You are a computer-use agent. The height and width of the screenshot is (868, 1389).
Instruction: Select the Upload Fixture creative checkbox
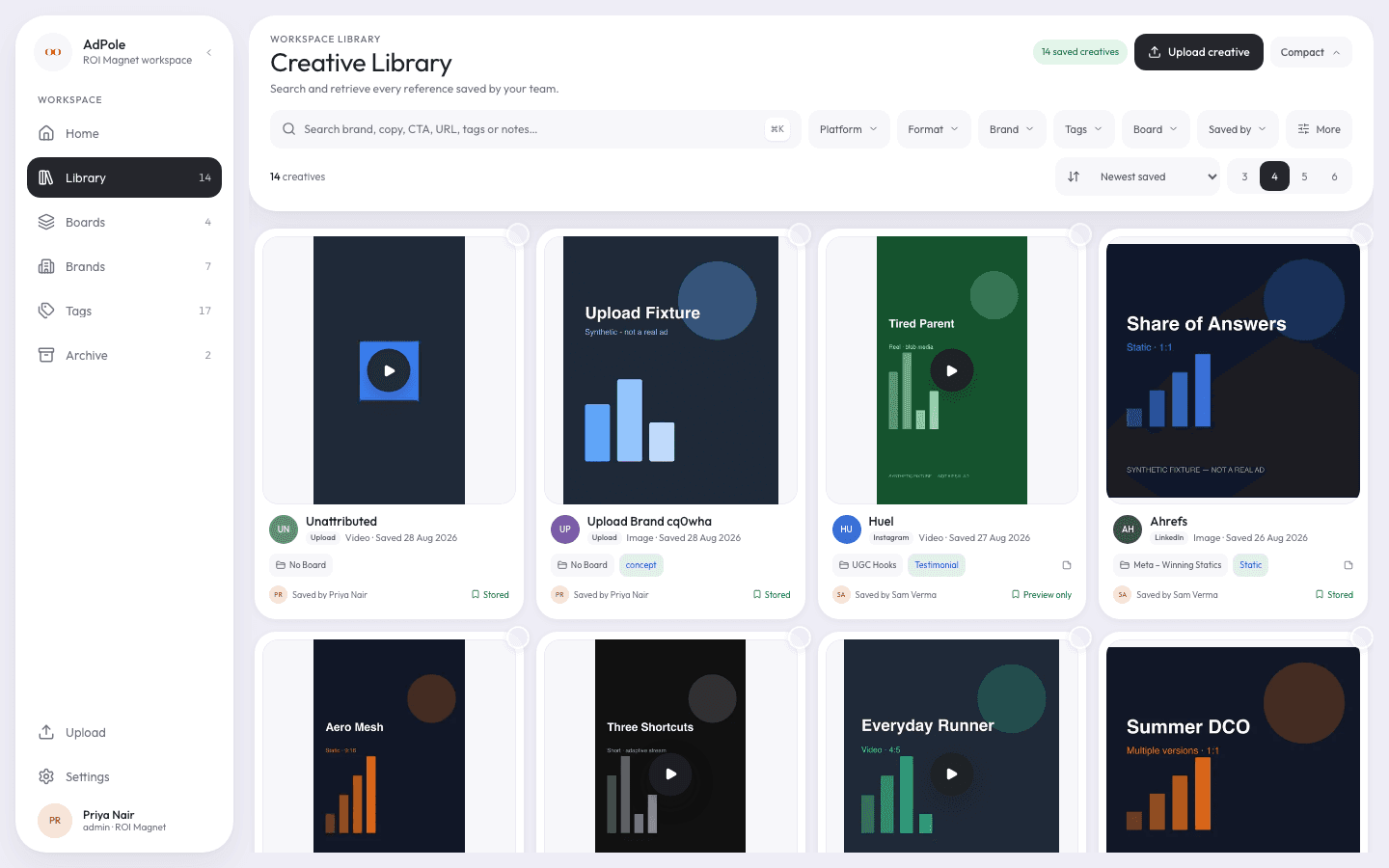(x=800, y=233)
